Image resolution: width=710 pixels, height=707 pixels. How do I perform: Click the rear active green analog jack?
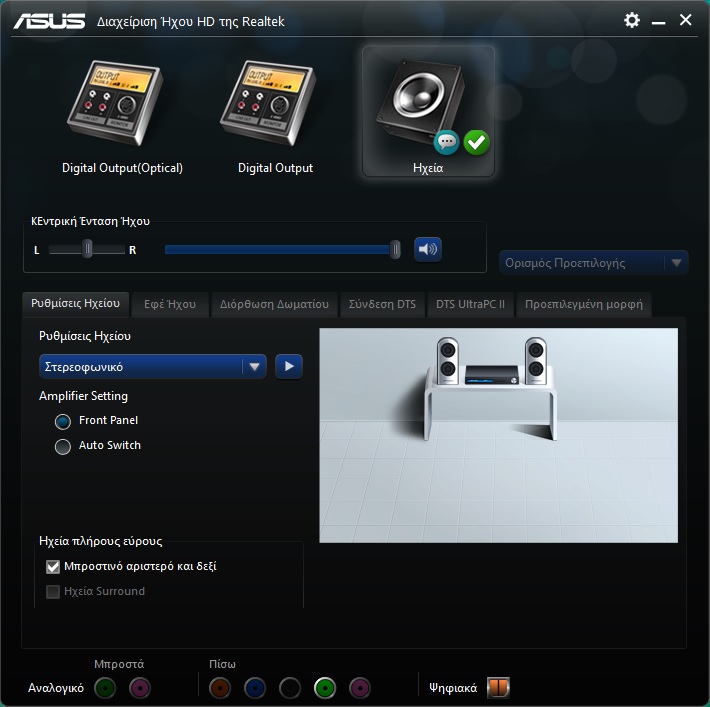pyautogui.click(x=325, y=688)
